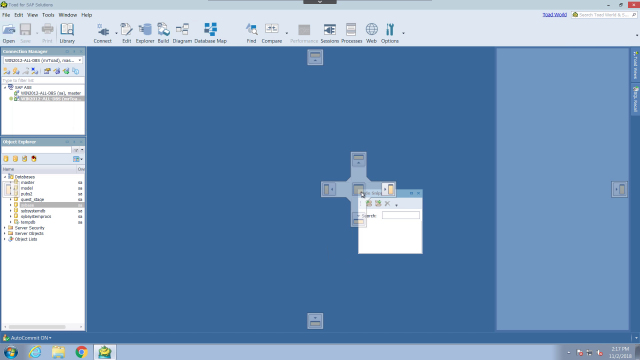Click the top edge docking indicator

[315, 57]
